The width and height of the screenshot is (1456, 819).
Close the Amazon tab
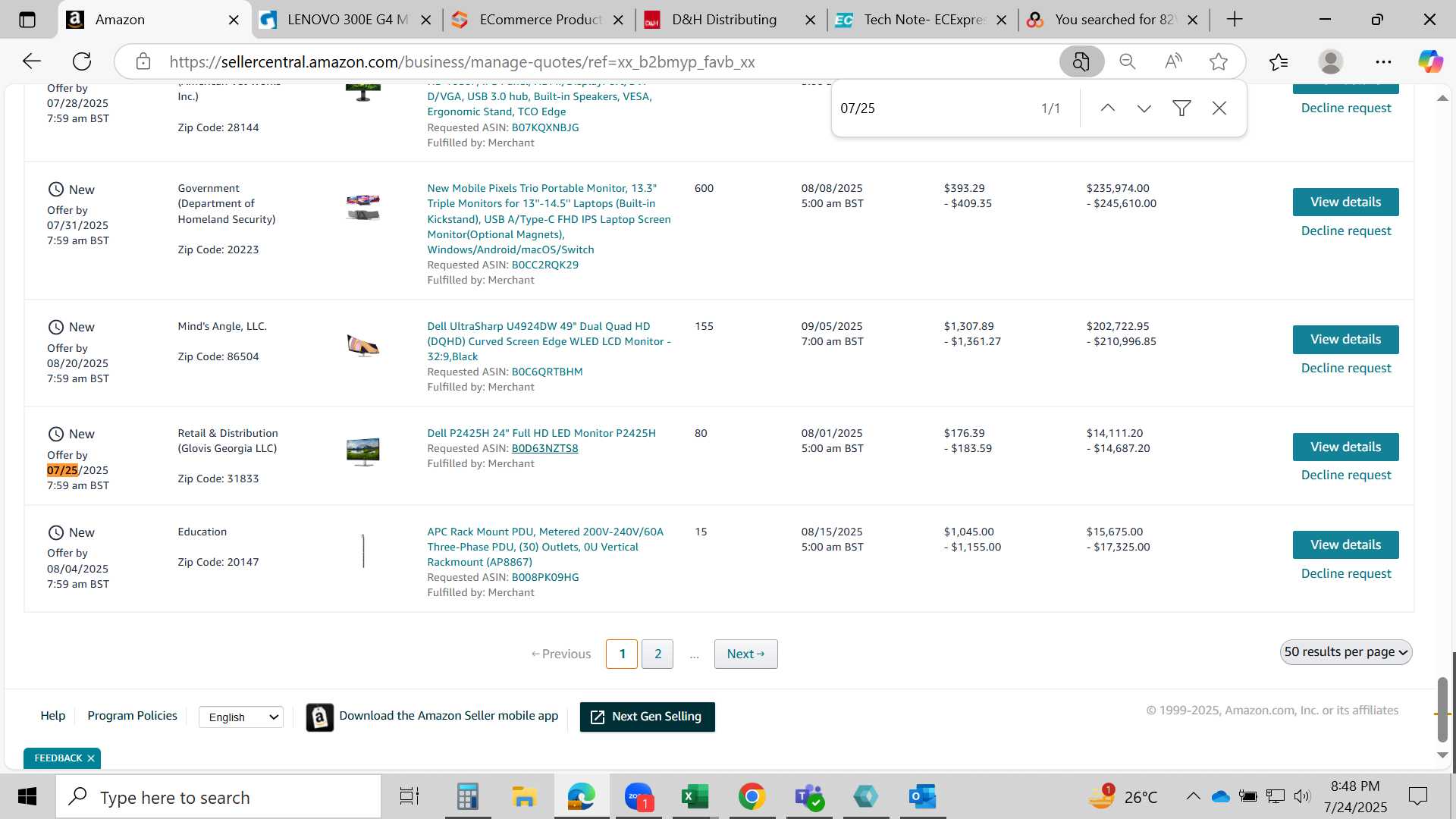tap(234, 20)
